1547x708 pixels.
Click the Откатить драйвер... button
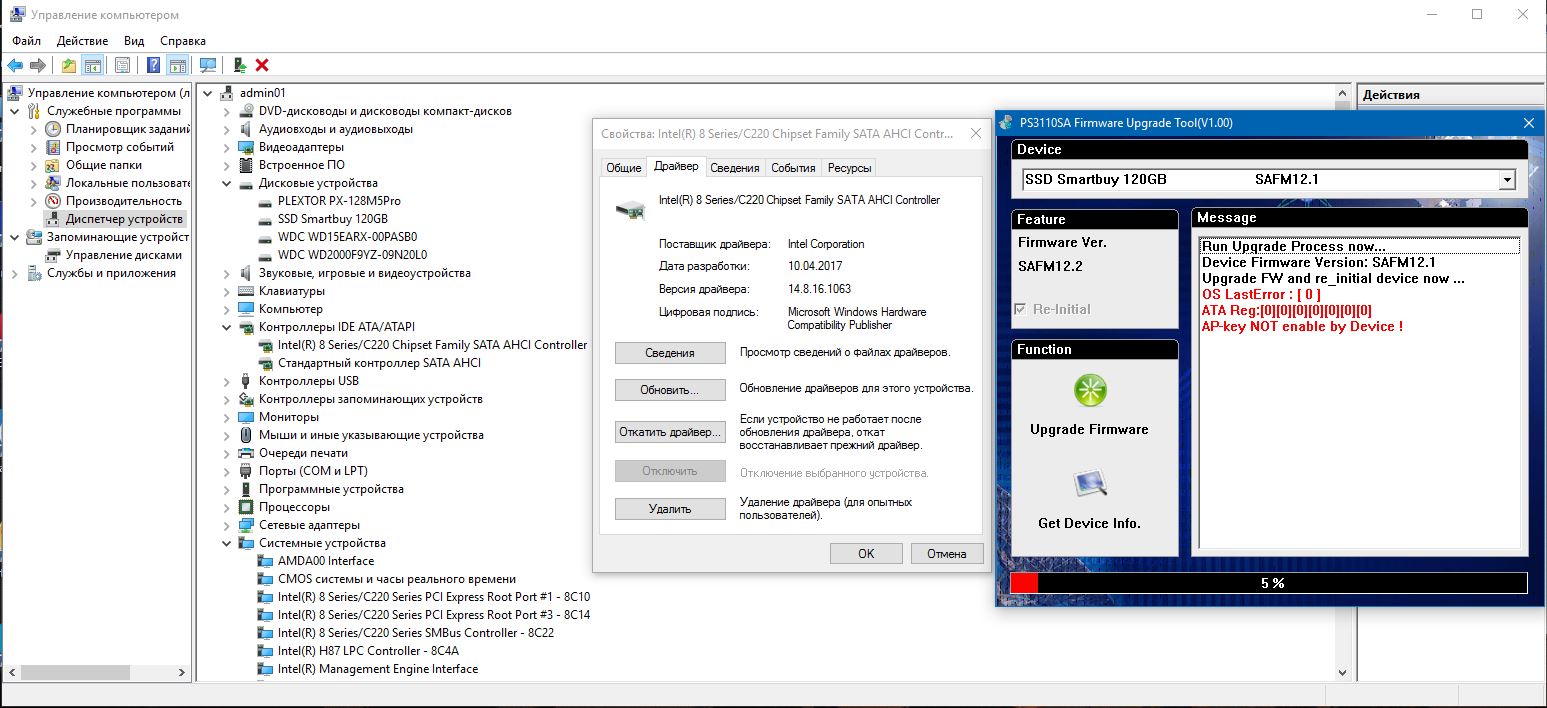click(x=670, y=432)
